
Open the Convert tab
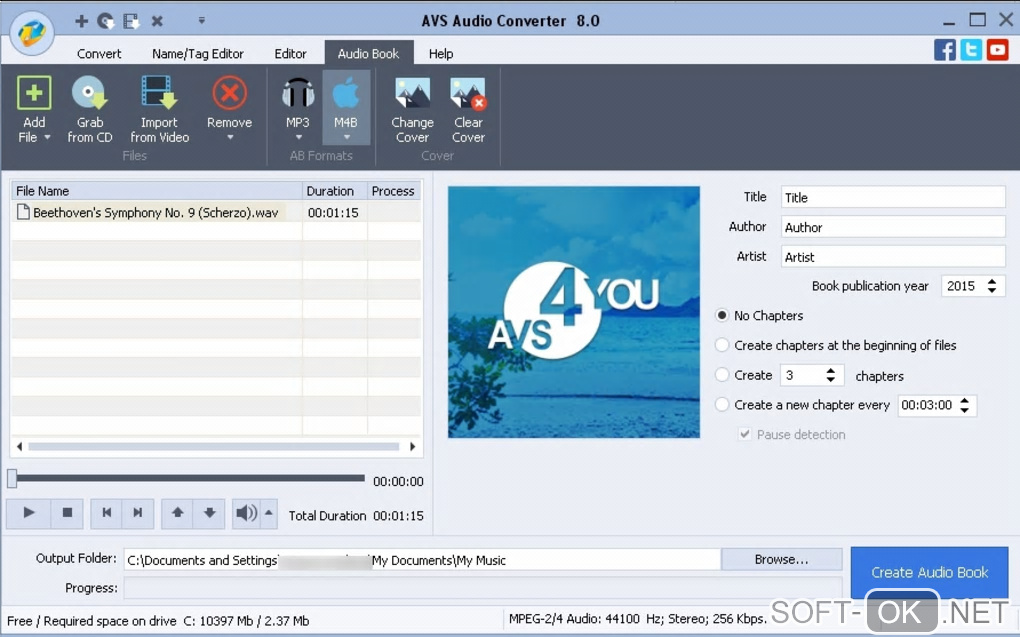[99, 53]
